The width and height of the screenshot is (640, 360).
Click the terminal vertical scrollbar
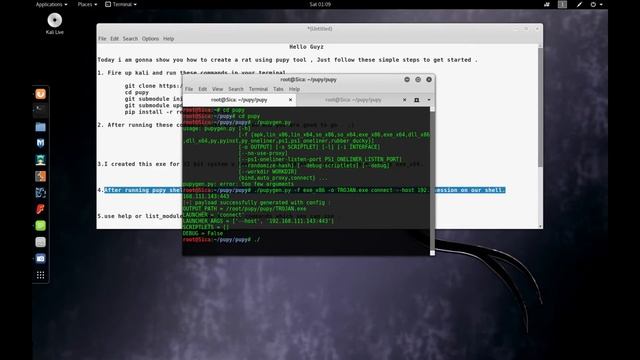(432, 180)
